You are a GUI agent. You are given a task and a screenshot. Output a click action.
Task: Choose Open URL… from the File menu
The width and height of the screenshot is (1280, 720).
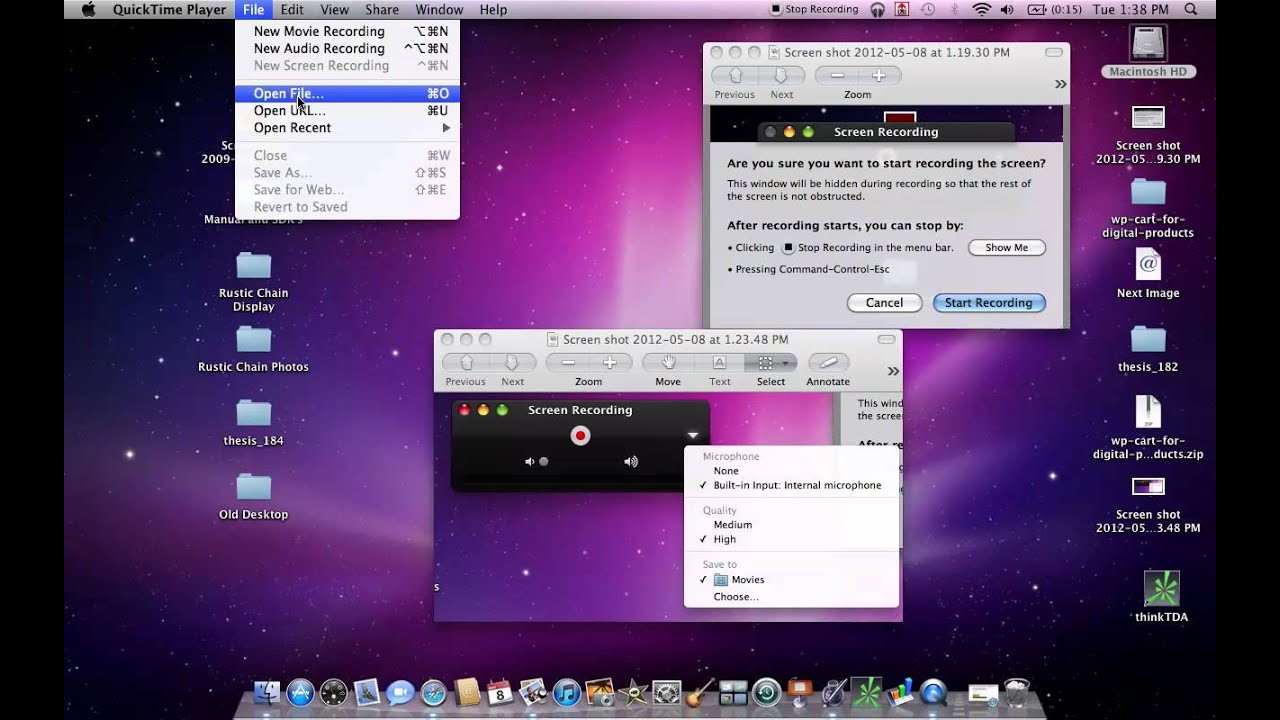tap(348, 111)
